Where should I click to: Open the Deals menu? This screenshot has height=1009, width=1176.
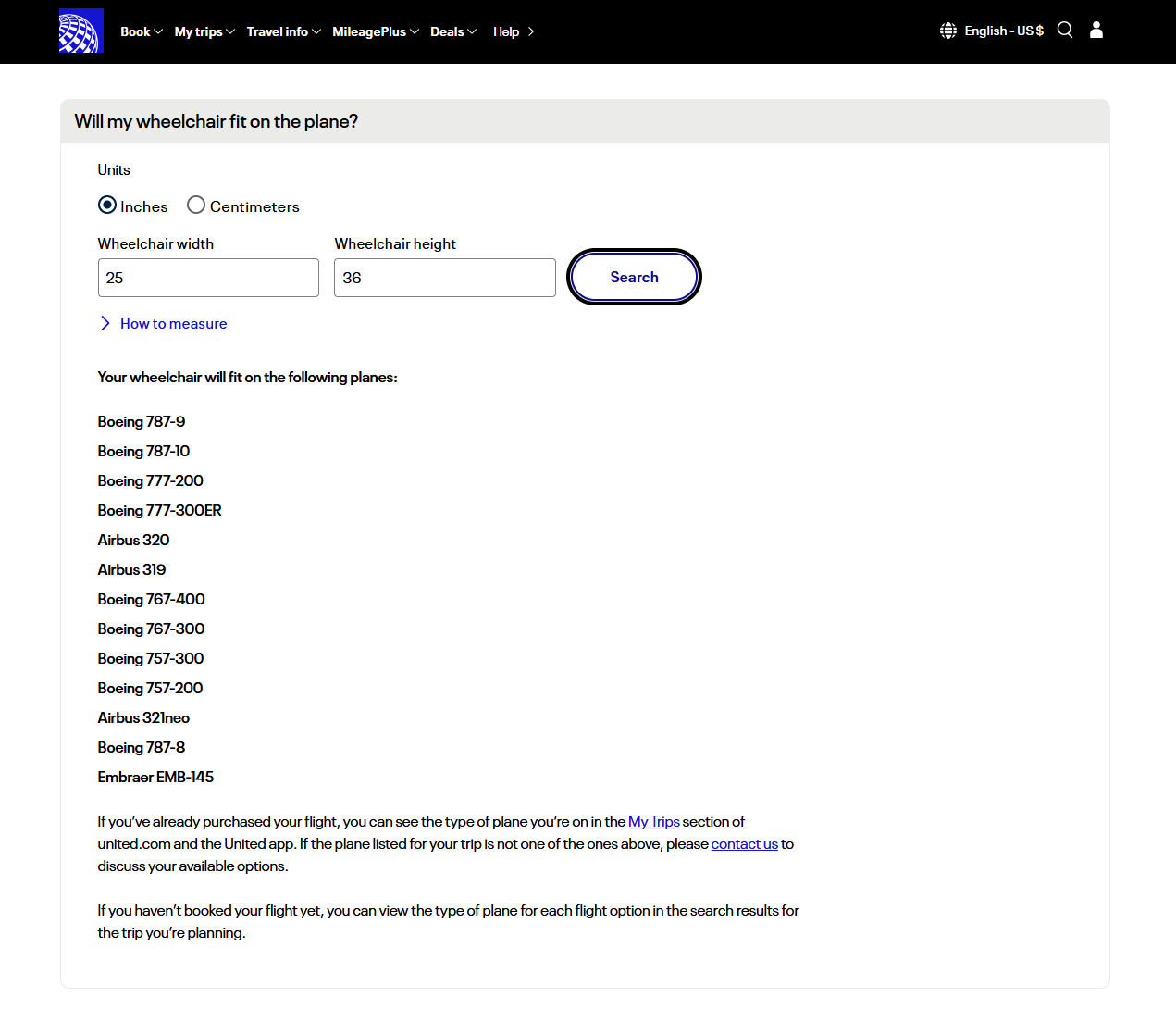click(x=452, y=31)
